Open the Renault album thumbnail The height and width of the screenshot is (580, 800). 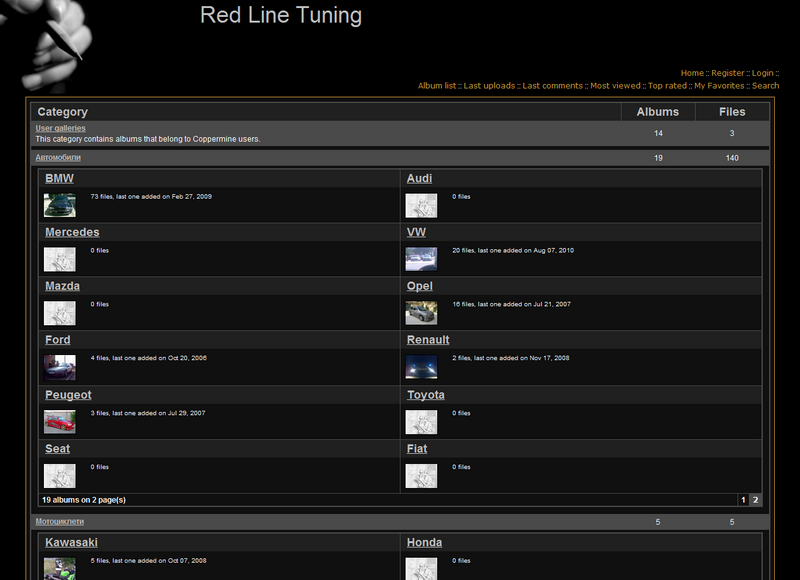click(421, 367)
